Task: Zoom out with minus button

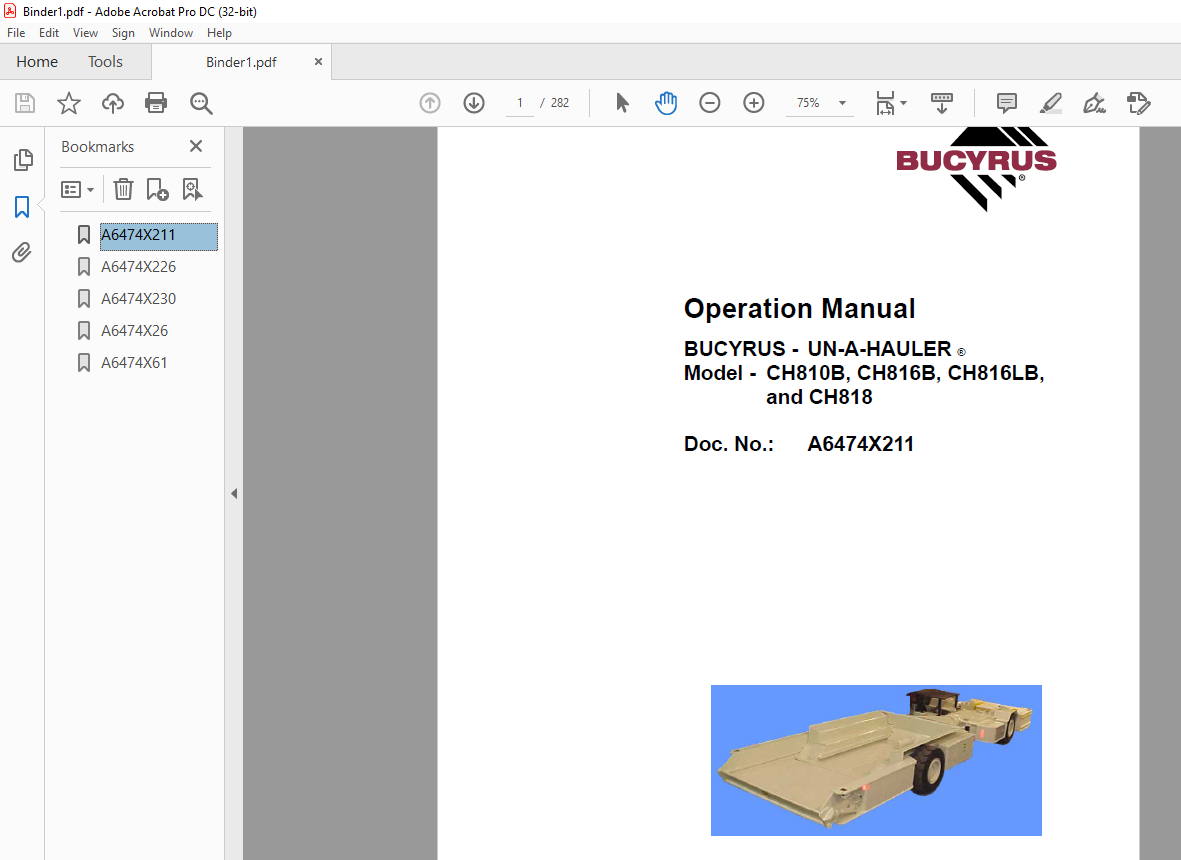Action: click(x=710, y=103)
